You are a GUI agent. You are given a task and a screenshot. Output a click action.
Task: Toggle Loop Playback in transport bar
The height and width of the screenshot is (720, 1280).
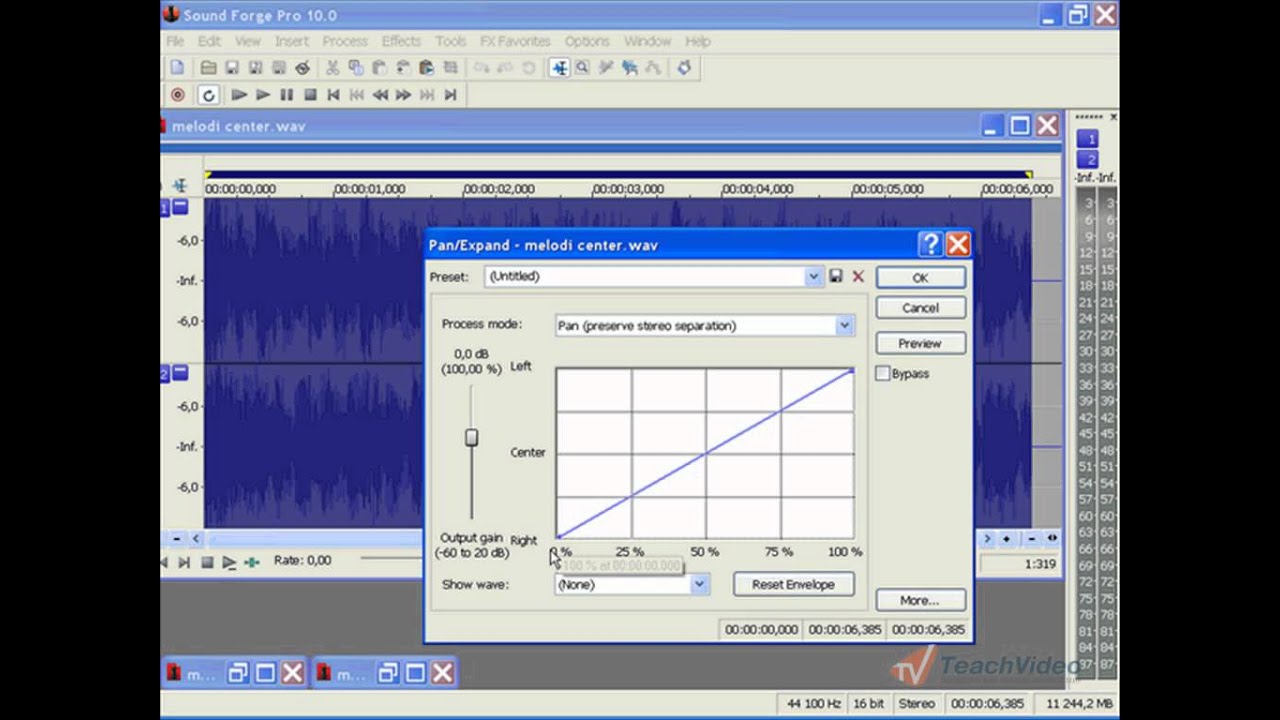click(208, 95)
